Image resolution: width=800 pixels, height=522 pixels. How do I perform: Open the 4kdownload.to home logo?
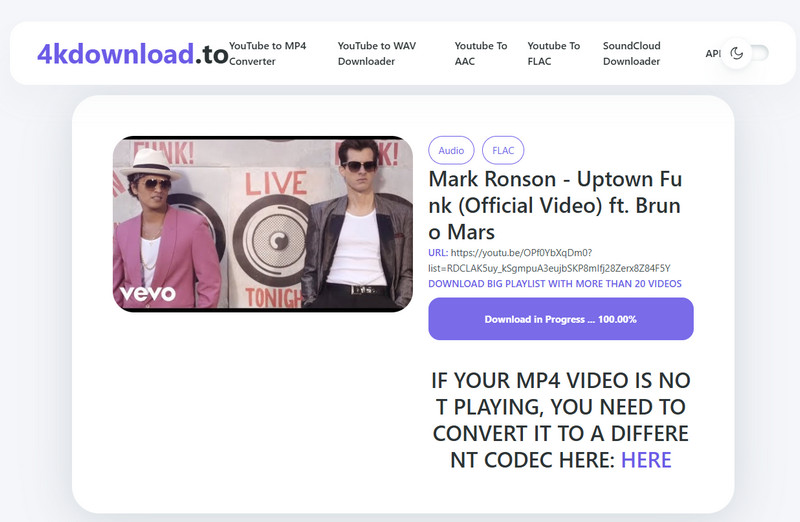133,54
